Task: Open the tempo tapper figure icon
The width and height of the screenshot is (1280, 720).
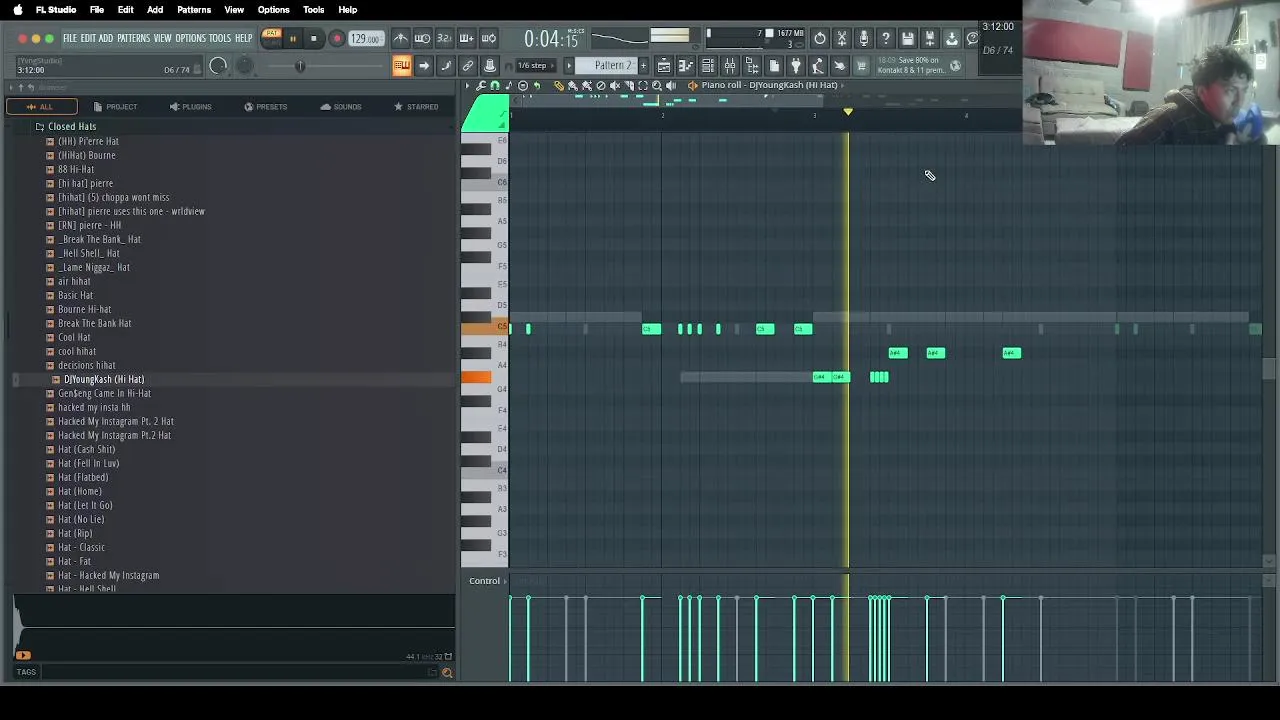Action: point(818,66)
